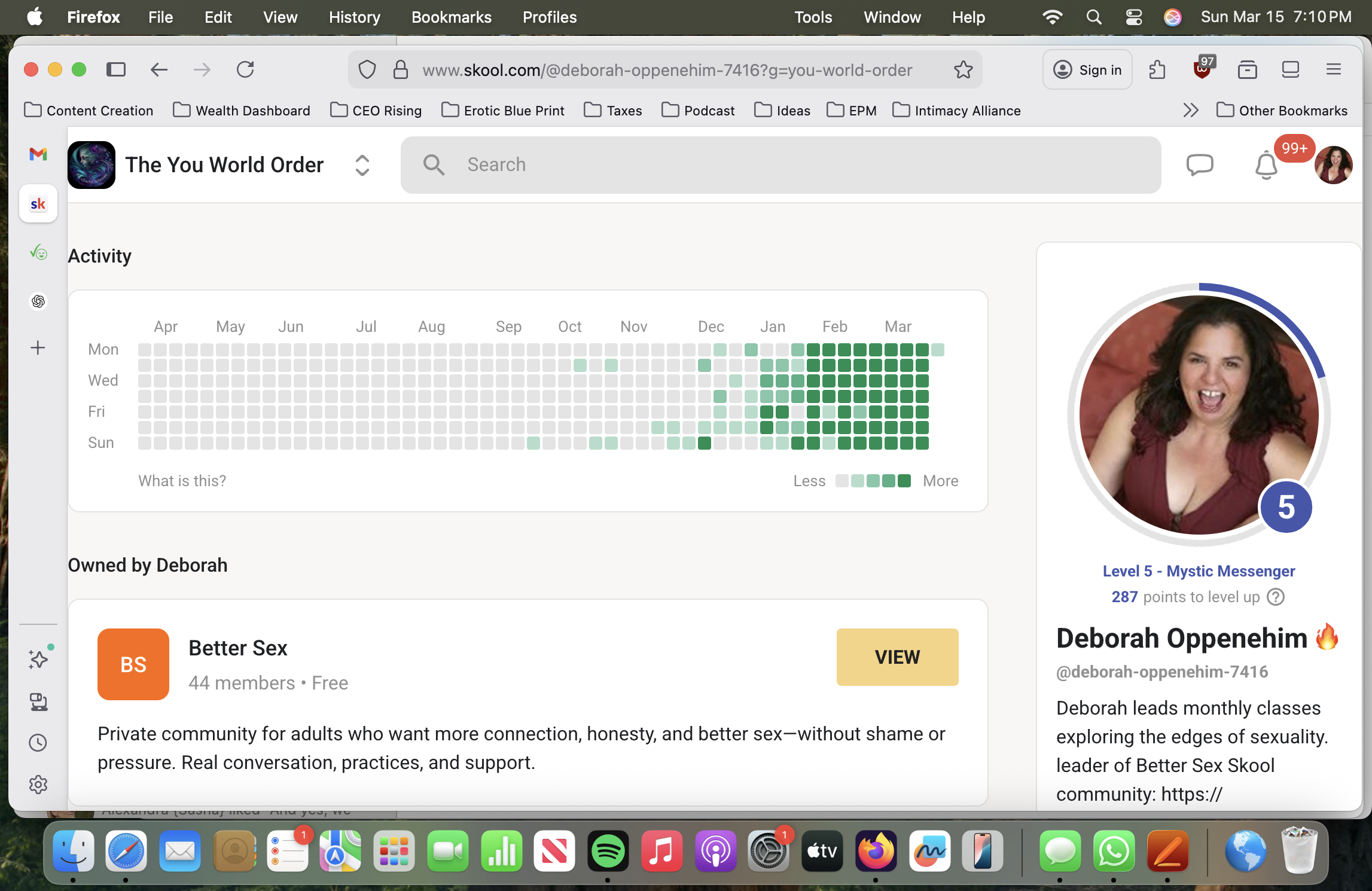Click the AI sparkle icon in the sidebar
The height and width of the screenshot is (891, 1372).
coord(38,659)
